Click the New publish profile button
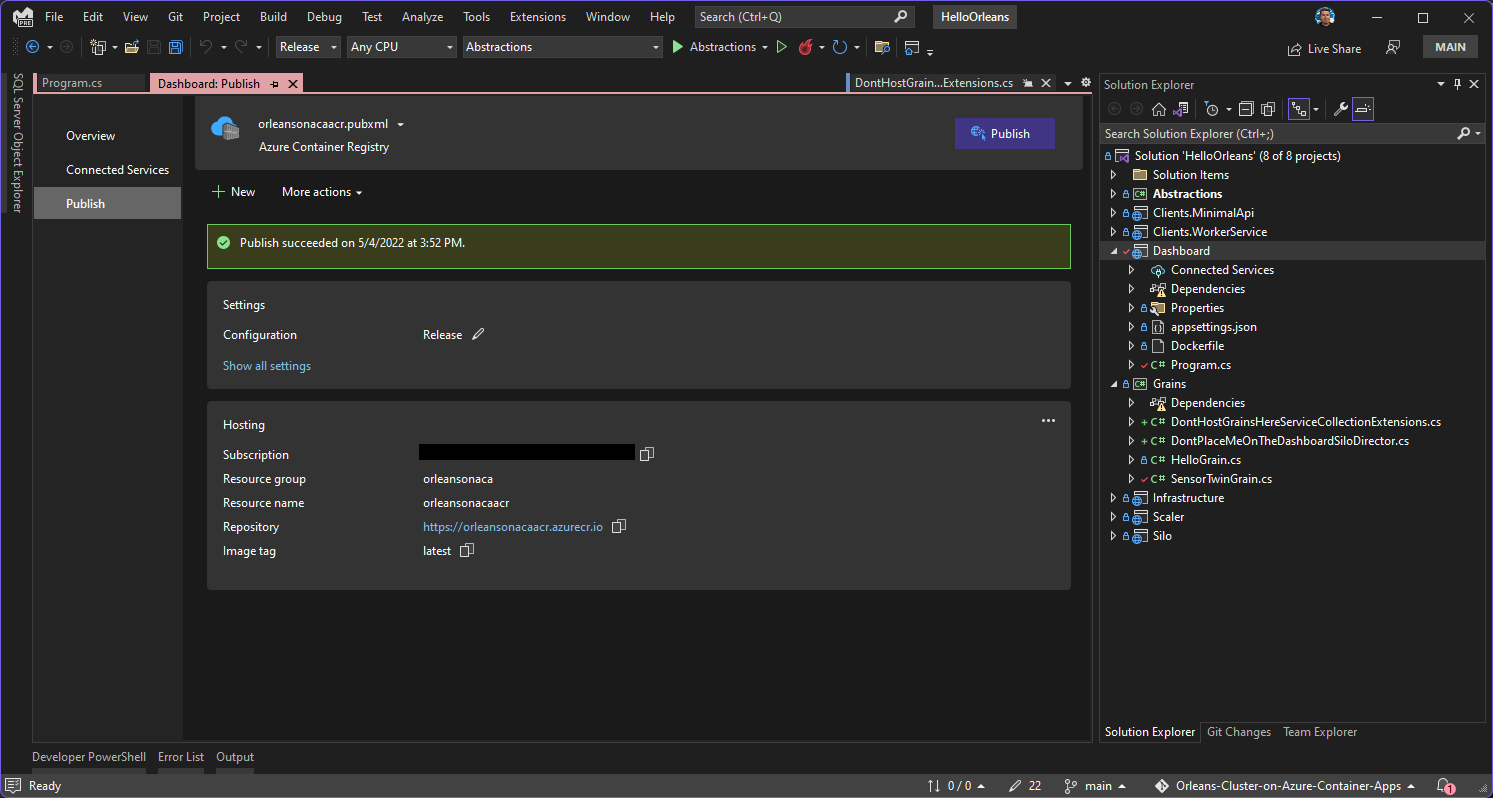Image resolution: width=1493 pixels, height=798 pixels. 234,192
